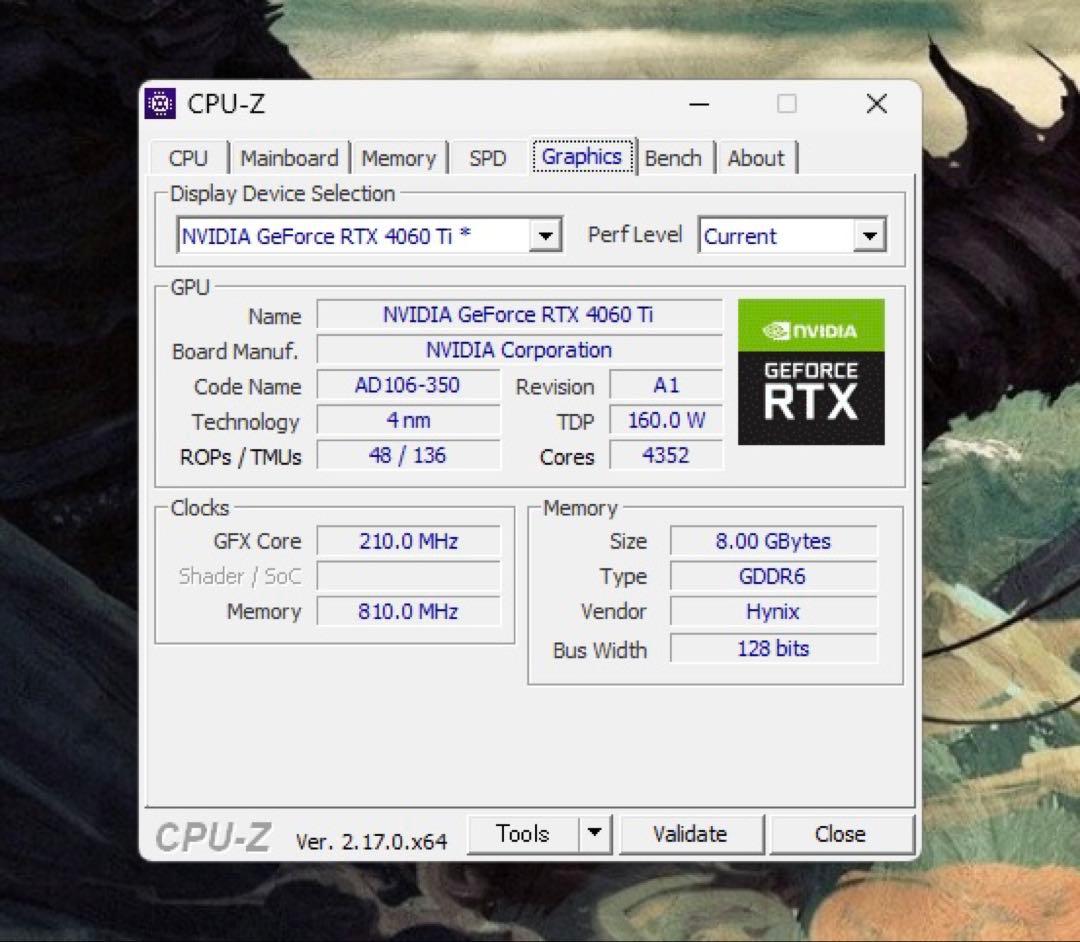Switch to the CPU tab

point(188,158)
